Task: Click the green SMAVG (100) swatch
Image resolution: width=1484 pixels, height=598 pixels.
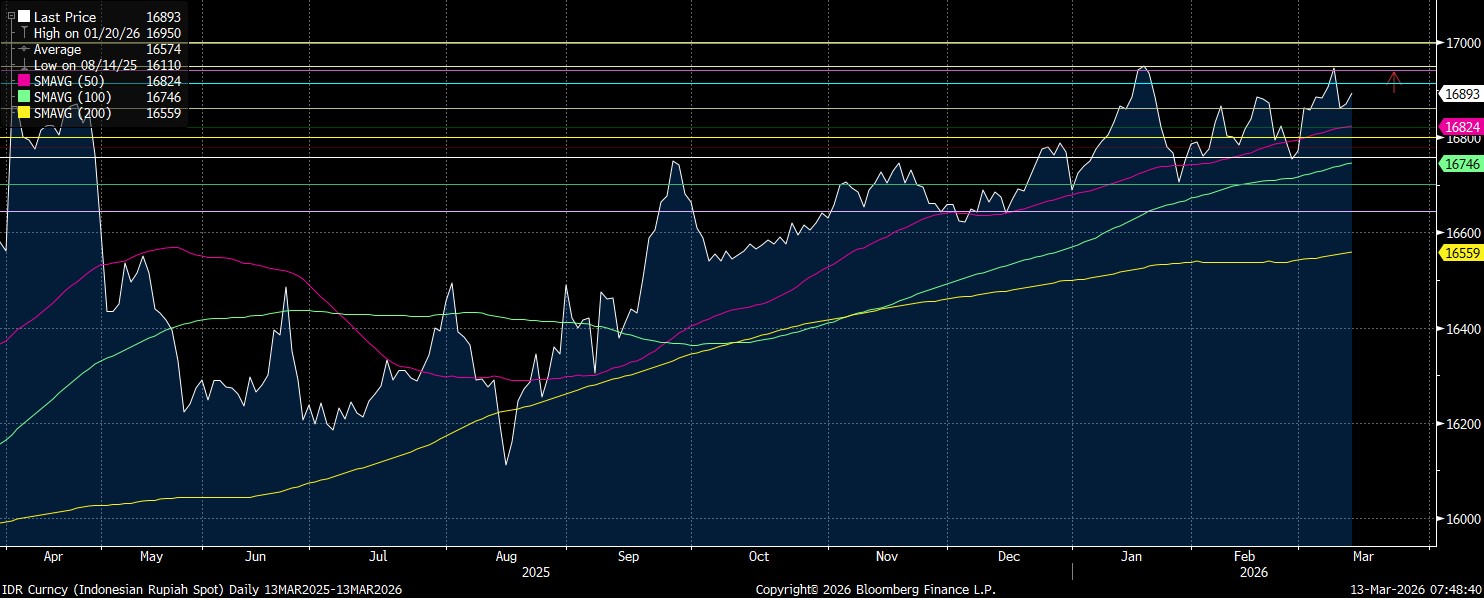Action: pyautogui.click(x=24, y=97)
